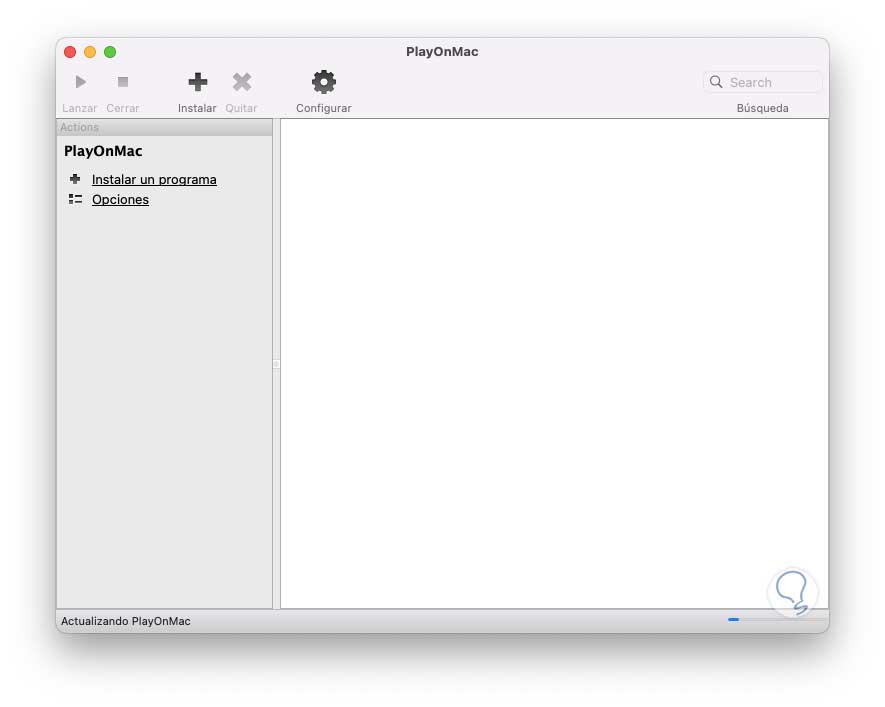This screenshot has width=885, height=707.
Task: Click the Cerrar stop icon
Action: pyautogui.click(x=122, y=82)
